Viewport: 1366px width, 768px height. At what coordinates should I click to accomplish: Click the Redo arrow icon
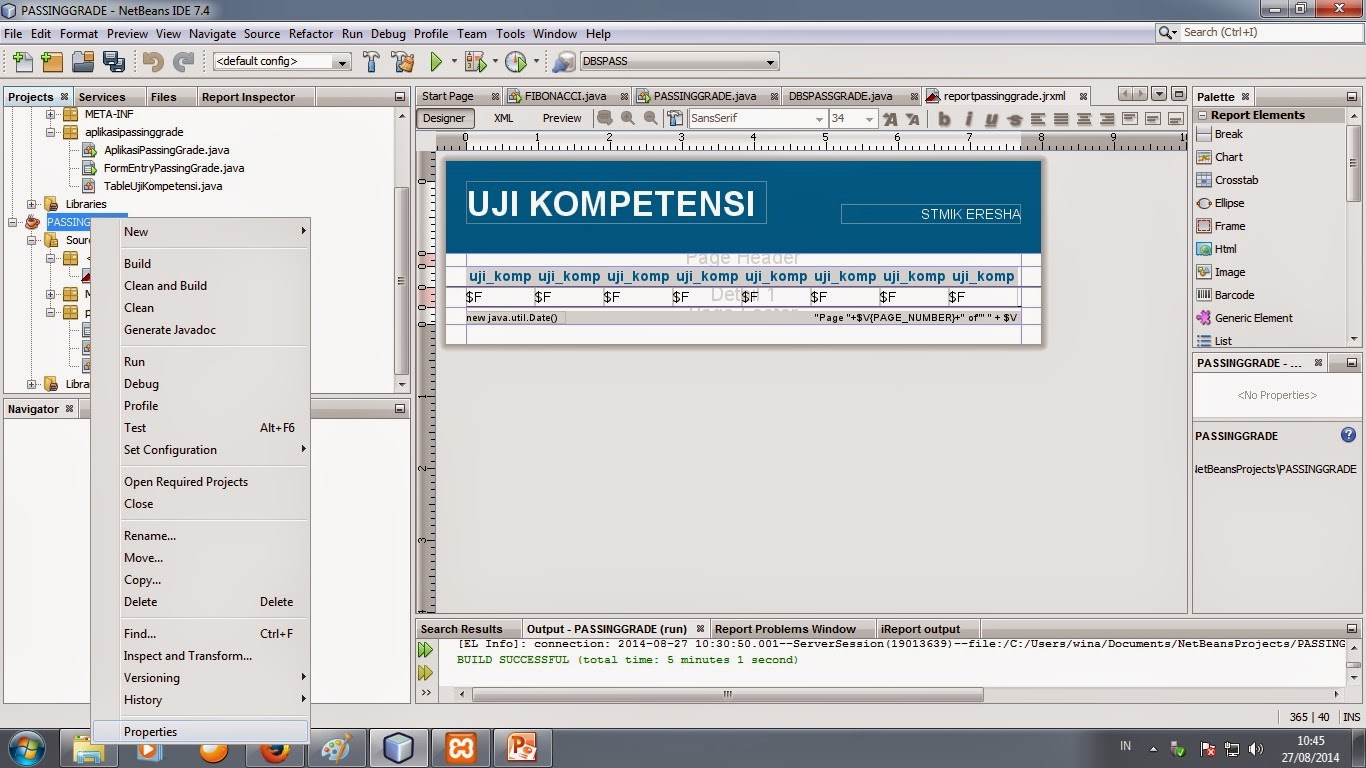pos(183,62)
